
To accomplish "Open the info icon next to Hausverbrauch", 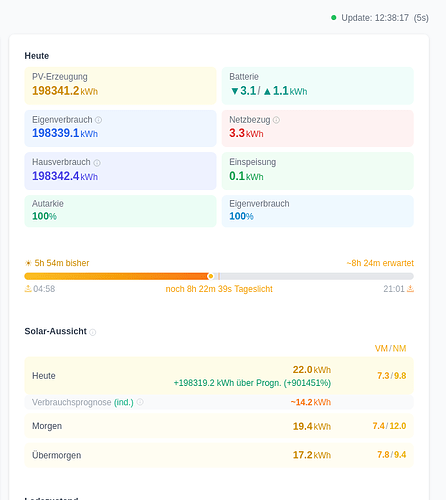I will tap(97, 163).
